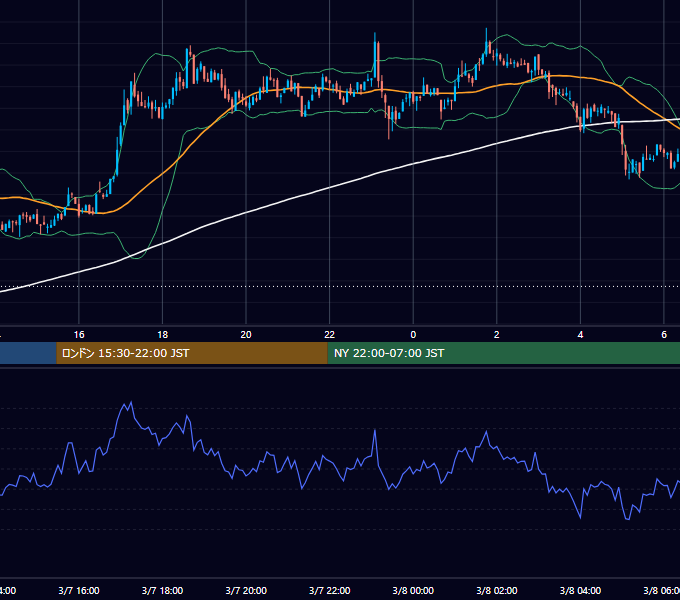Viewport: 680px width, 600px height.
Task: Click the 16 hour label on price chart axis
Action: click(79, 335)
